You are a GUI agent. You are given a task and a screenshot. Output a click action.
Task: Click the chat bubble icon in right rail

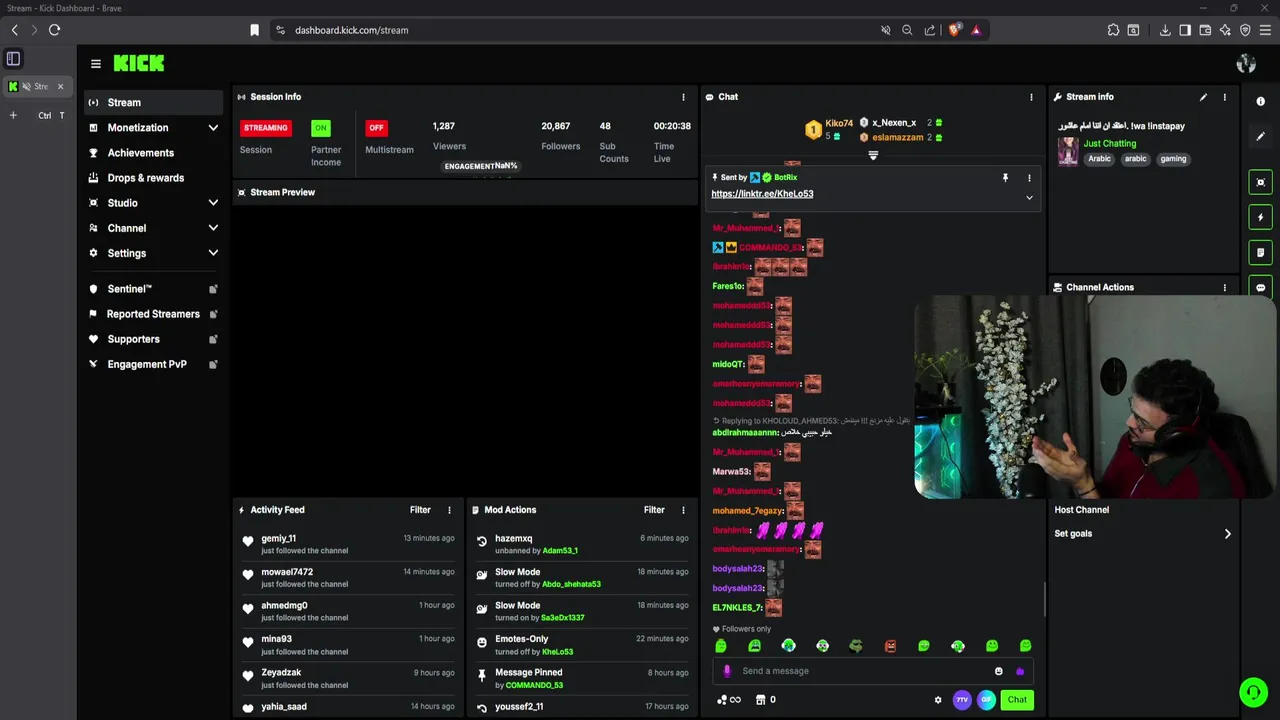(1260, 287)
